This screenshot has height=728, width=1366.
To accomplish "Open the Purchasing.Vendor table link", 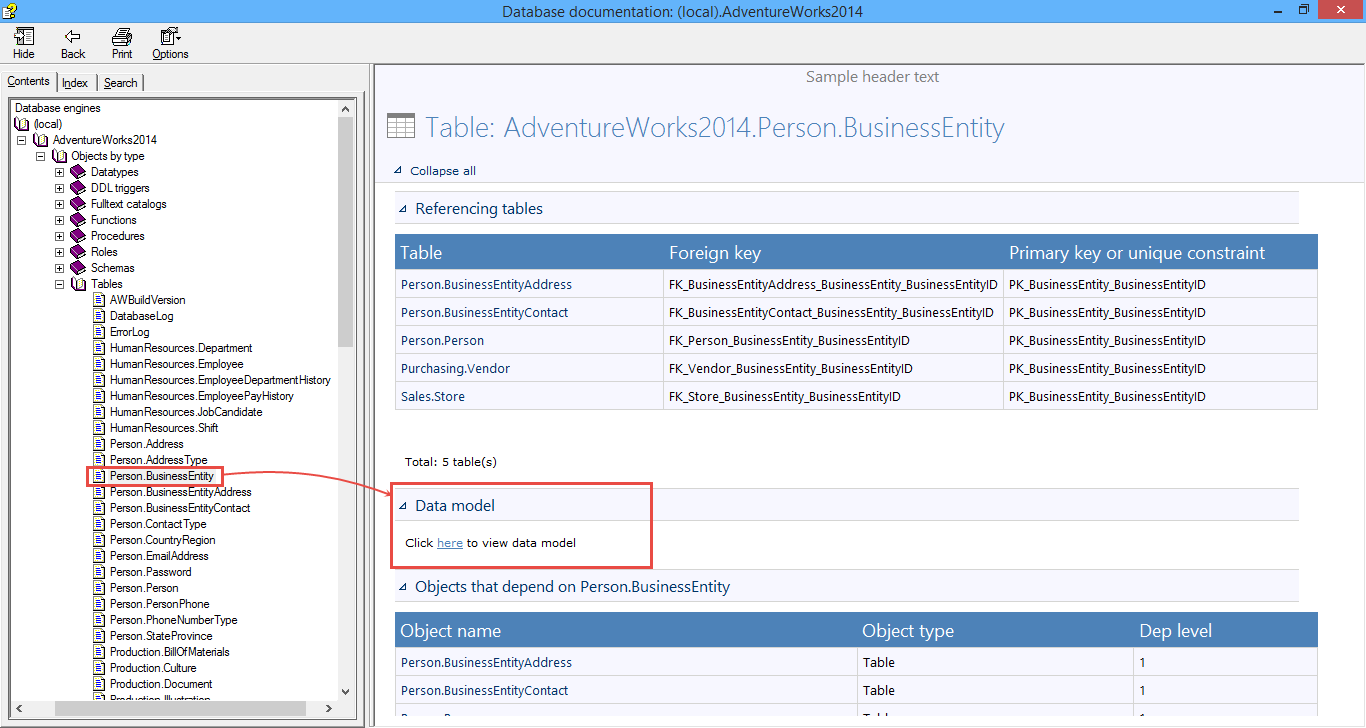I will click(455, 369).
